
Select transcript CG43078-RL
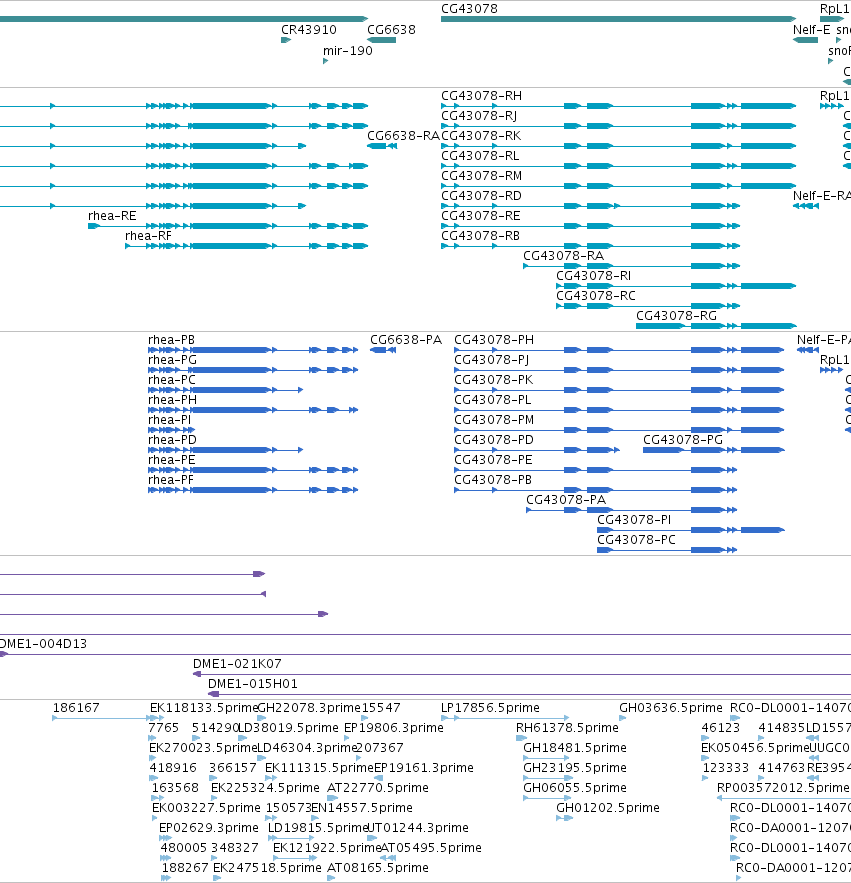click(x=480, y=155)
